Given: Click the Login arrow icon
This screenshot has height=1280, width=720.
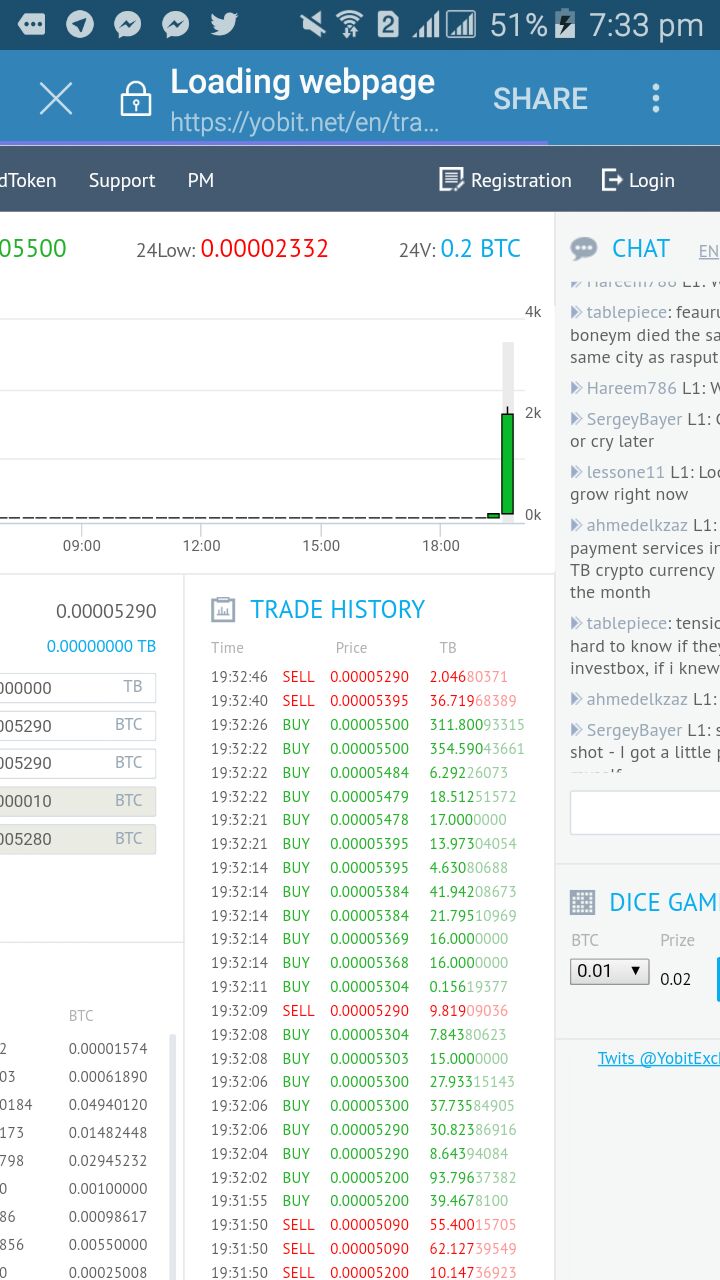Looking at the screenshot, I should [612, 180].
